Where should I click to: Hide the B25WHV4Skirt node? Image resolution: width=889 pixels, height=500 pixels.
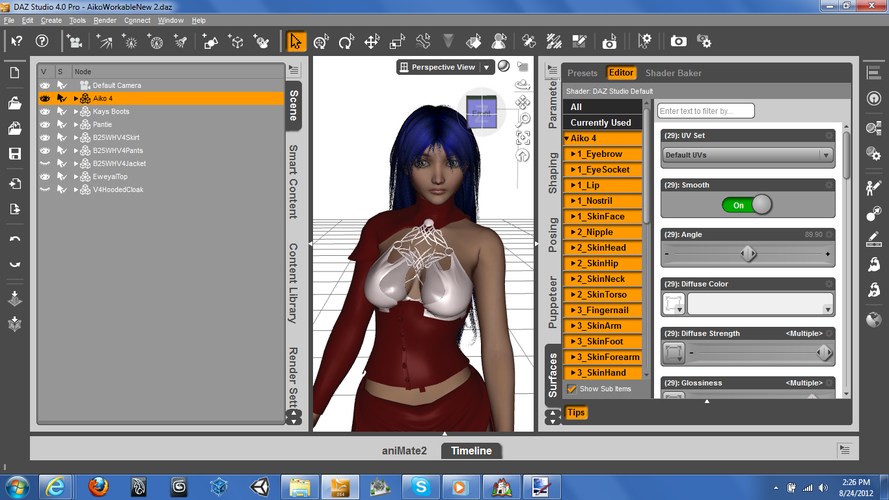coord(45,137)
